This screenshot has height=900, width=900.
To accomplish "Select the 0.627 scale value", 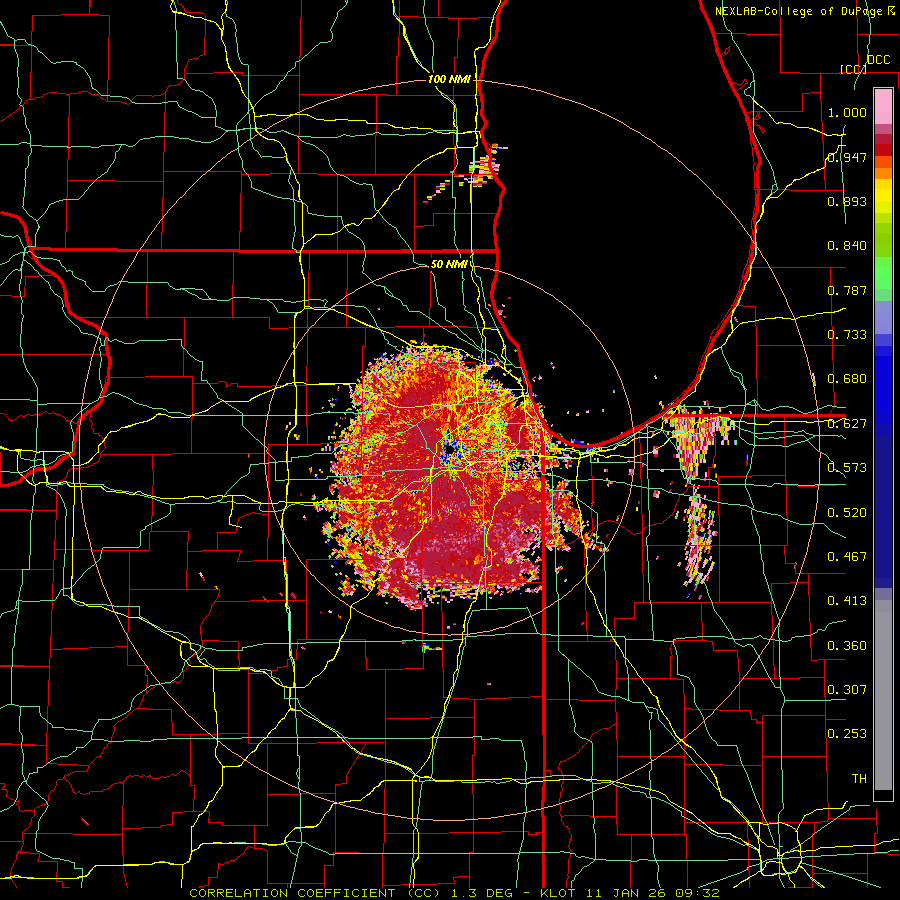I will click(x=847, y=424).
